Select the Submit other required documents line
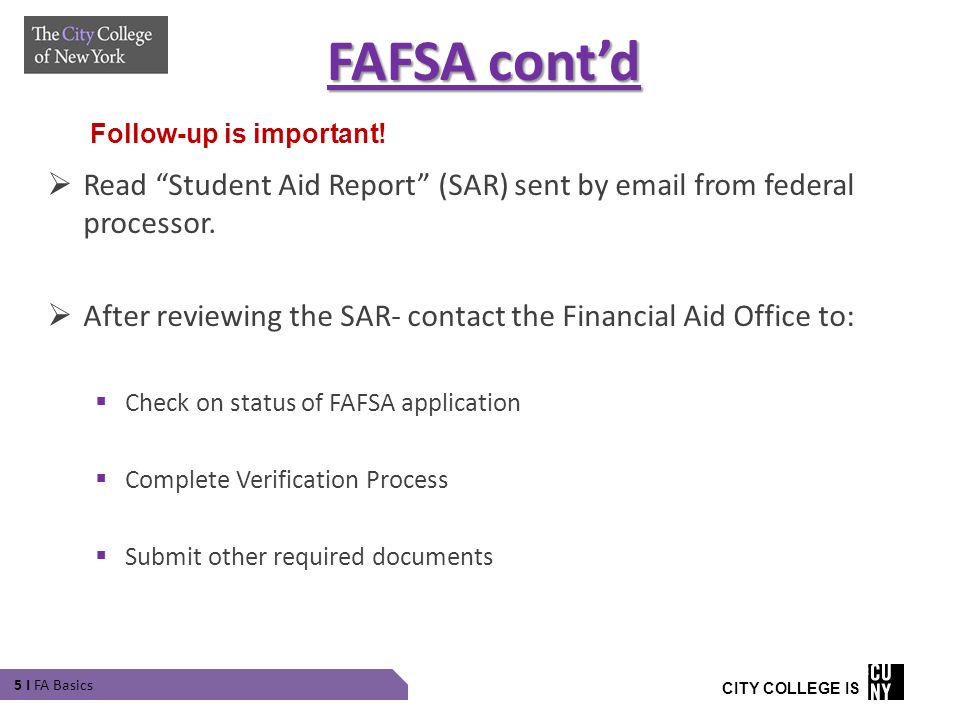 tap(309, 557)
